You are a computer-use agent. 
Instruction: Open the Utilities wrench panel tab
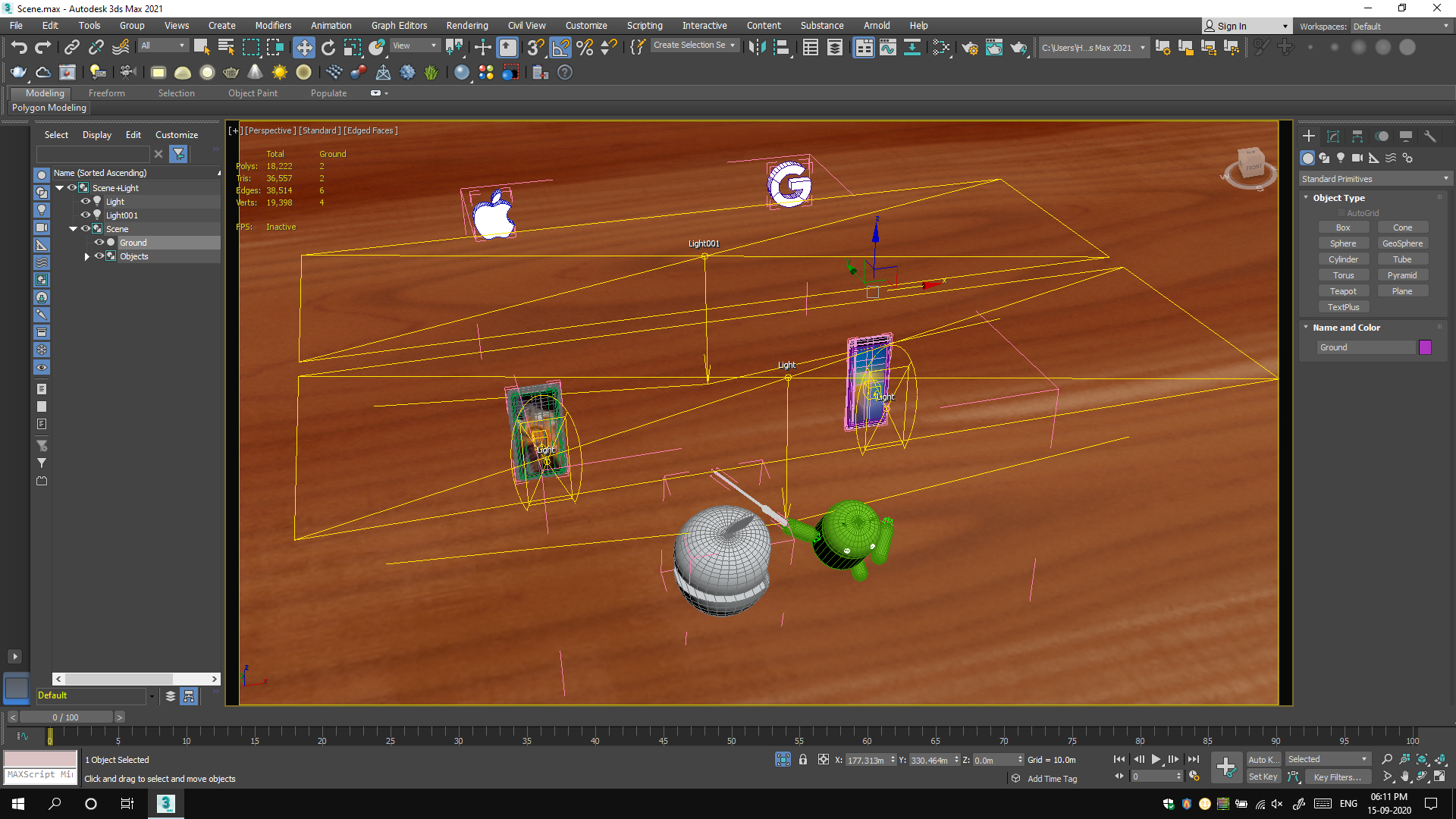click(1430, 136)
